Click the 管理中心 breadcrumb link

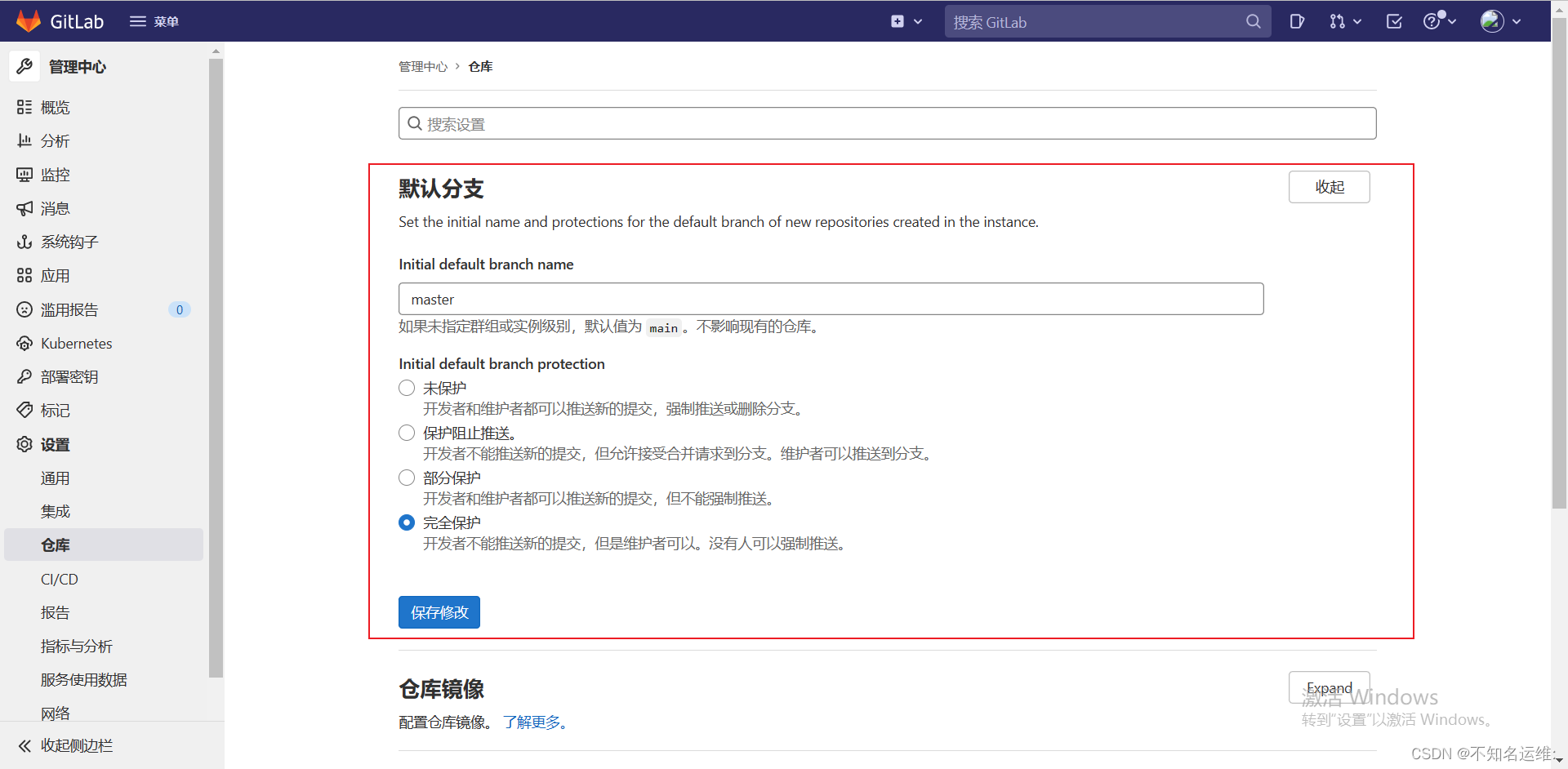(423, 66)
